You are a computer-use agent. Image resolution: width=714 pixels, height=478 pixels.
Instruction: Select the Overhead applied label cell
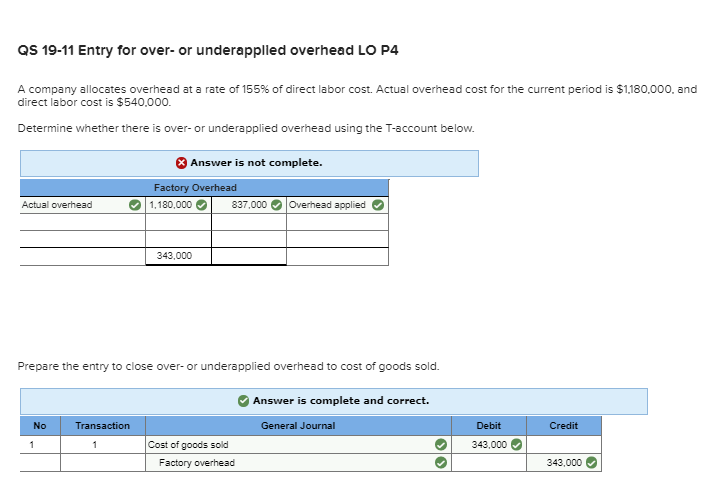[x=337, y=205]
